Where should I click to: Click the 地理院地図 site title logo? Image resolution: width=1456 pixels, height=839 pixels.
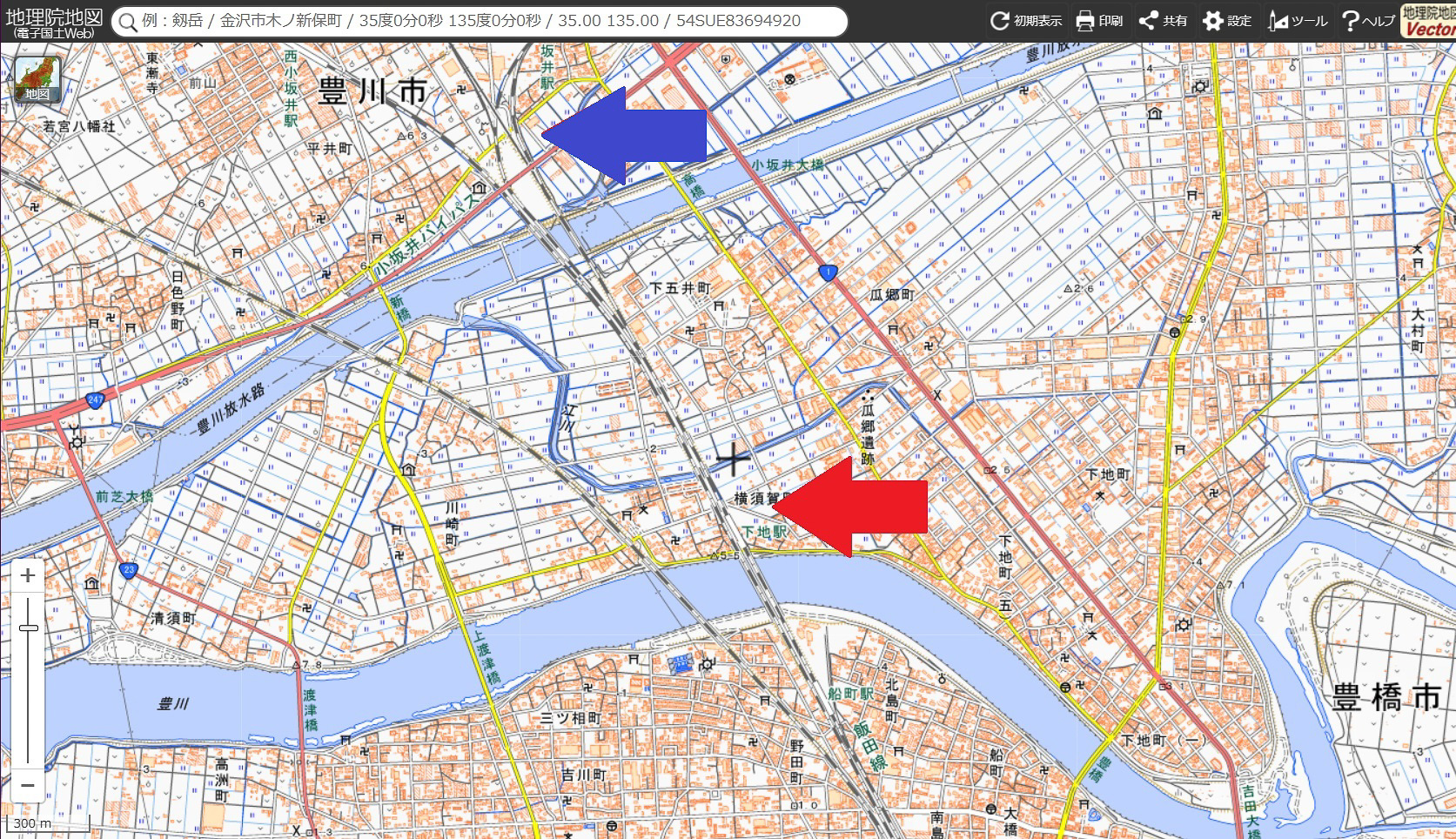[54, 21]
